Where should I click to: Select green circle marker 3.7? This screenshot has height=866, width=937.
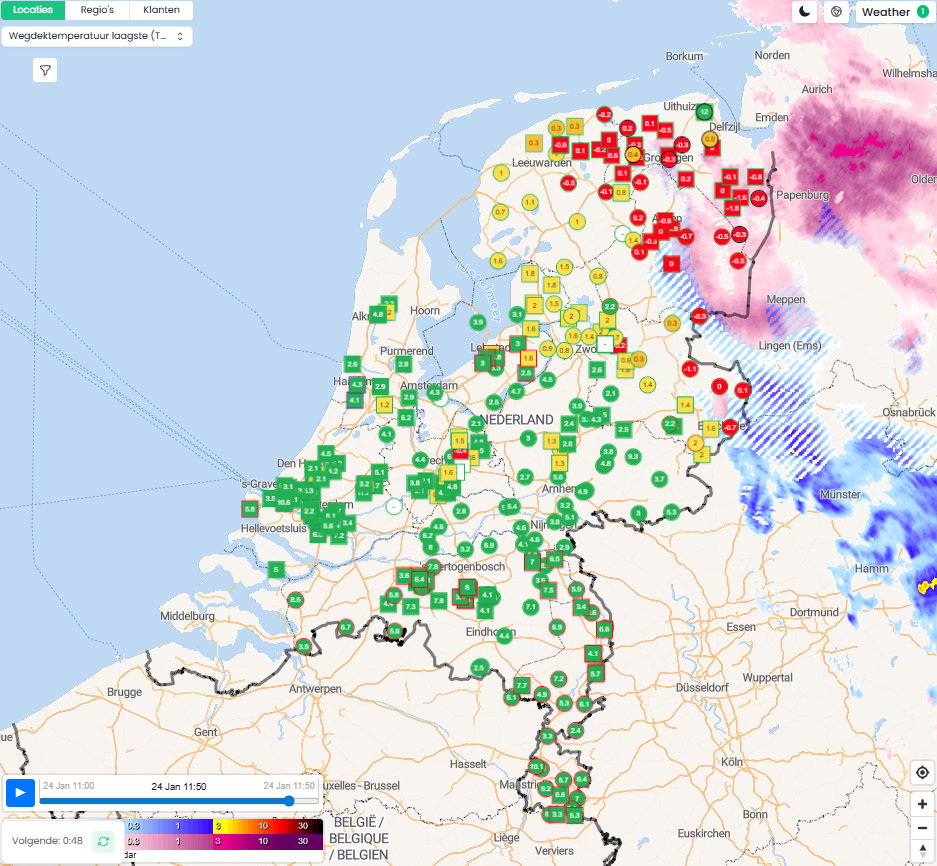(x=659, y=479)
